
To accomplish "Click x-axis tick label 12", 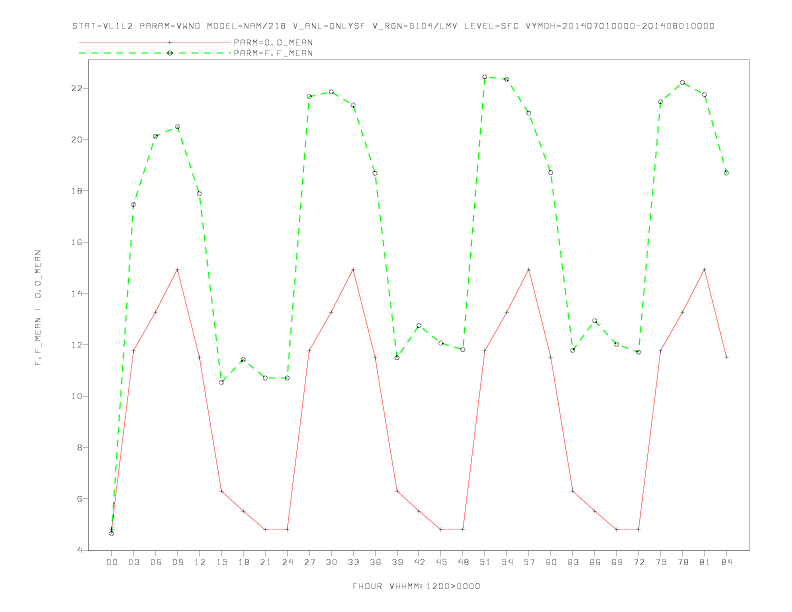I will 200,562.
